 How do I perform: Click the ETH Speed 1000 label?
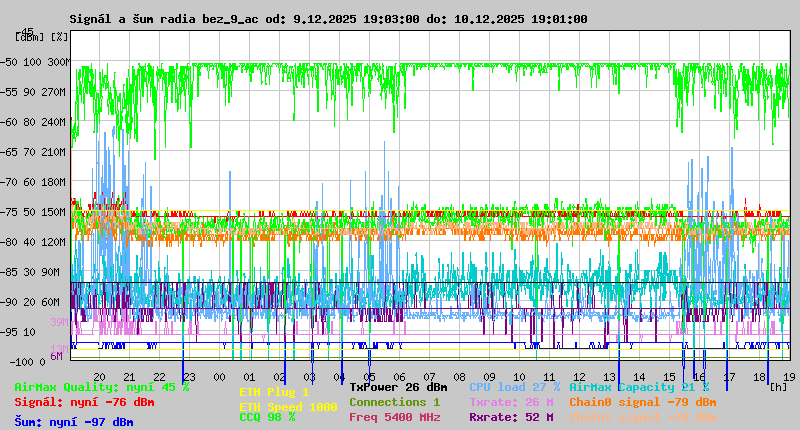(x=288, y=407)
